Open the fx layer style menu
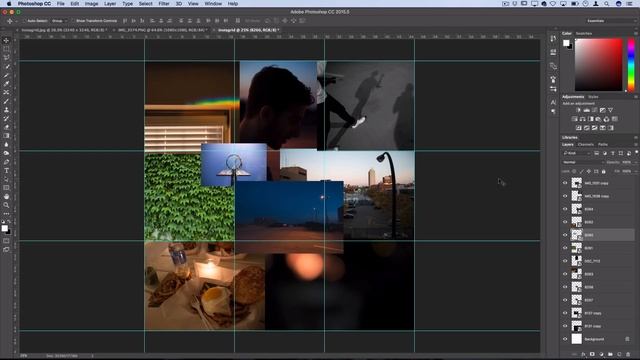Screen dimensions: 640x360 tap(583, 354)
